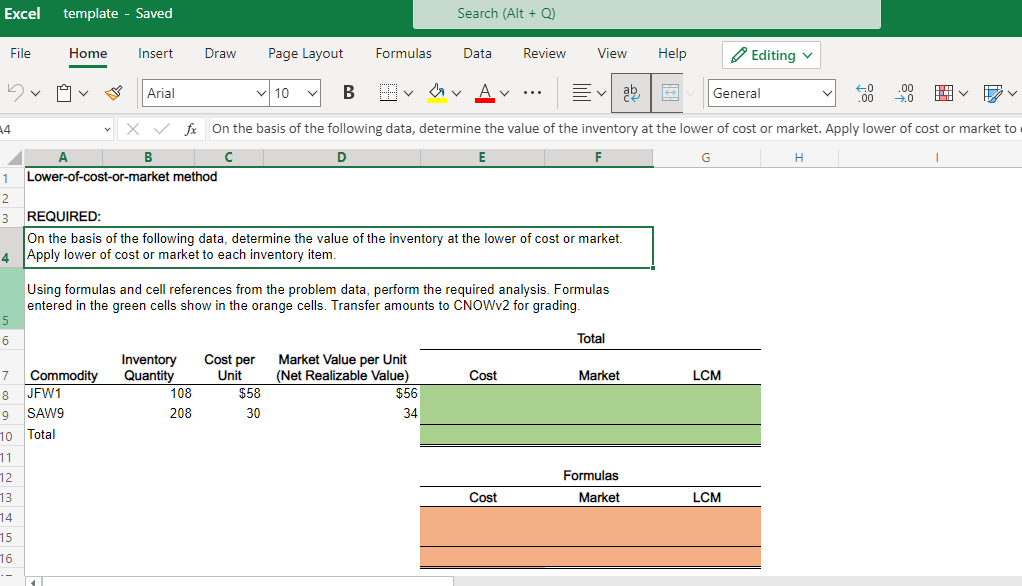Screen dimensions: 1022x586
Task: Open the Page Layout tab
Action: (305, 54)
